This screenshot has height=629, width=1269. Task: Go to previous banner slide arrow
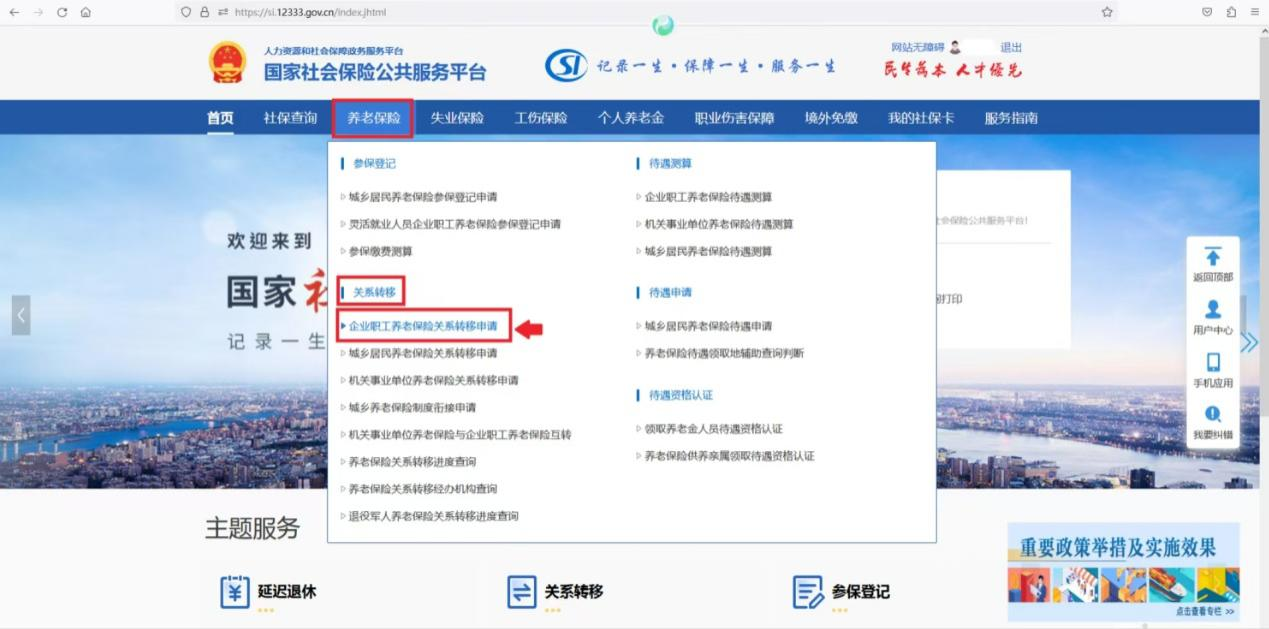[x=21, y=315]
